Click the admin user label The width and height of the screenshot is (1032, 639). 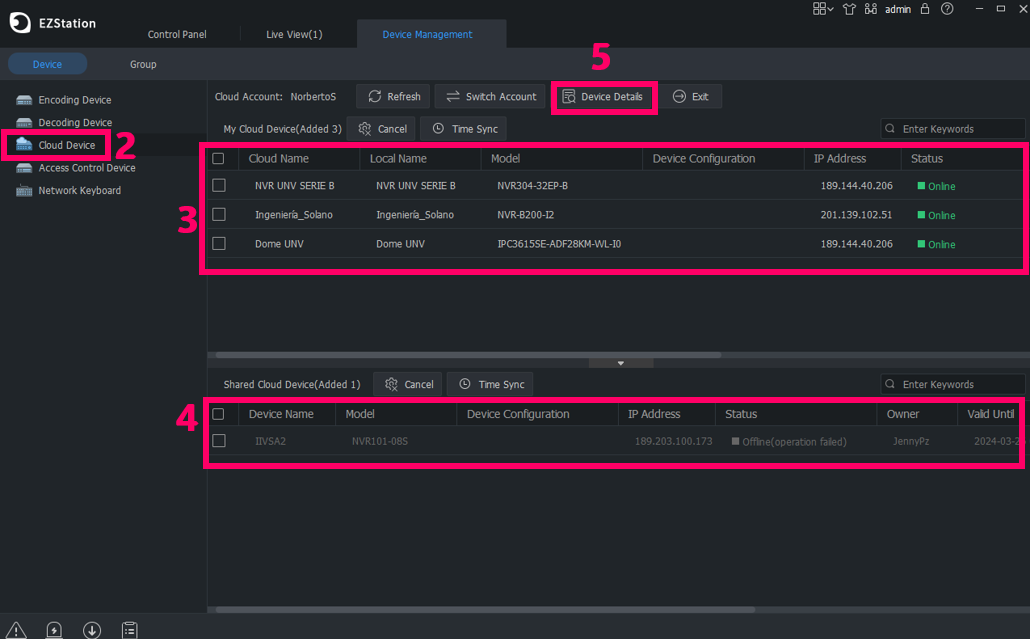pyautogui.click(x=898, y=9)
